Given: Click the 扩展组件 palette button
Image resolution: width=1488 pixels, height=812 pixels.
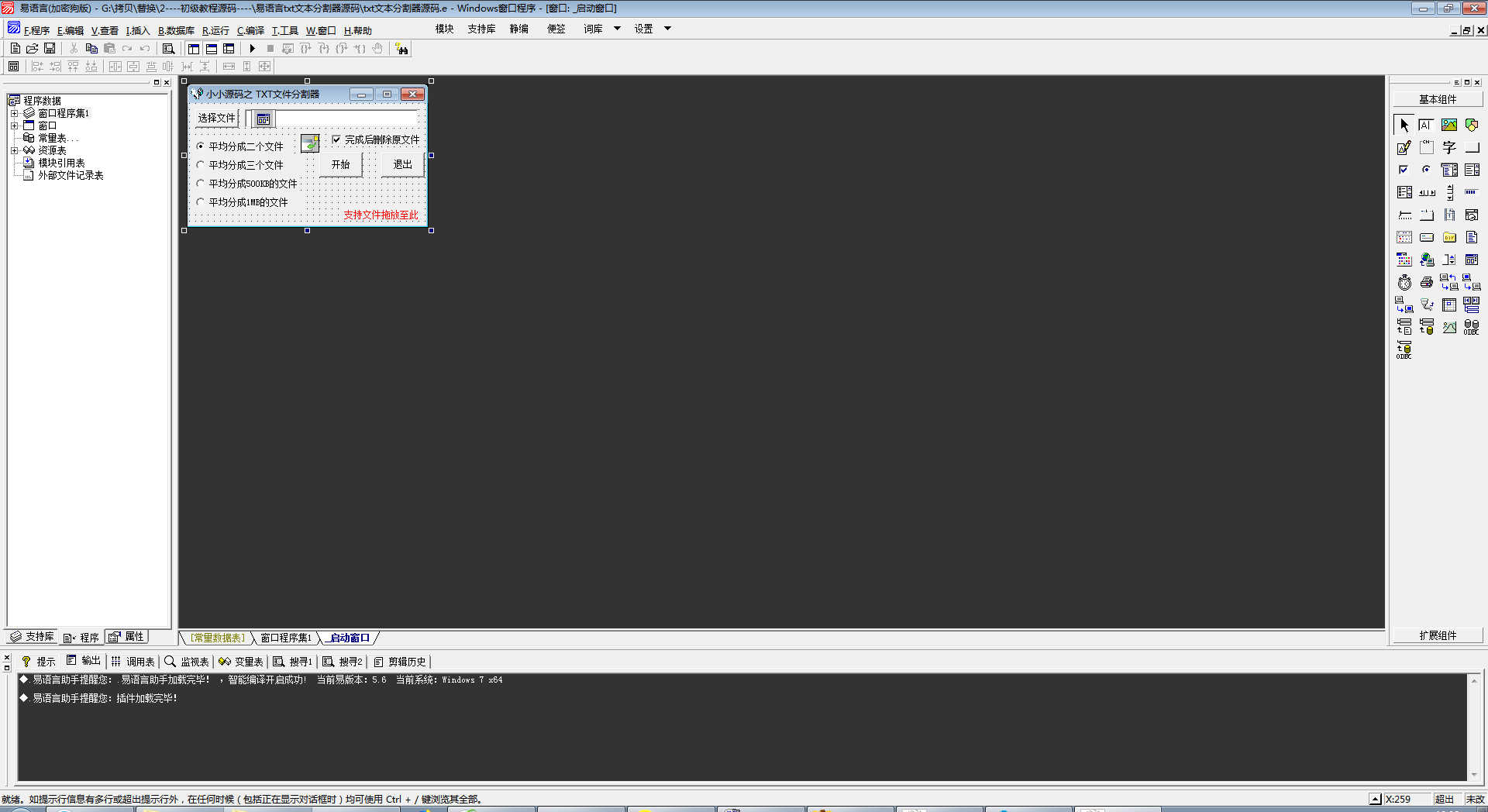Looking at the screenshot, I should click(x=1438, y=635).
